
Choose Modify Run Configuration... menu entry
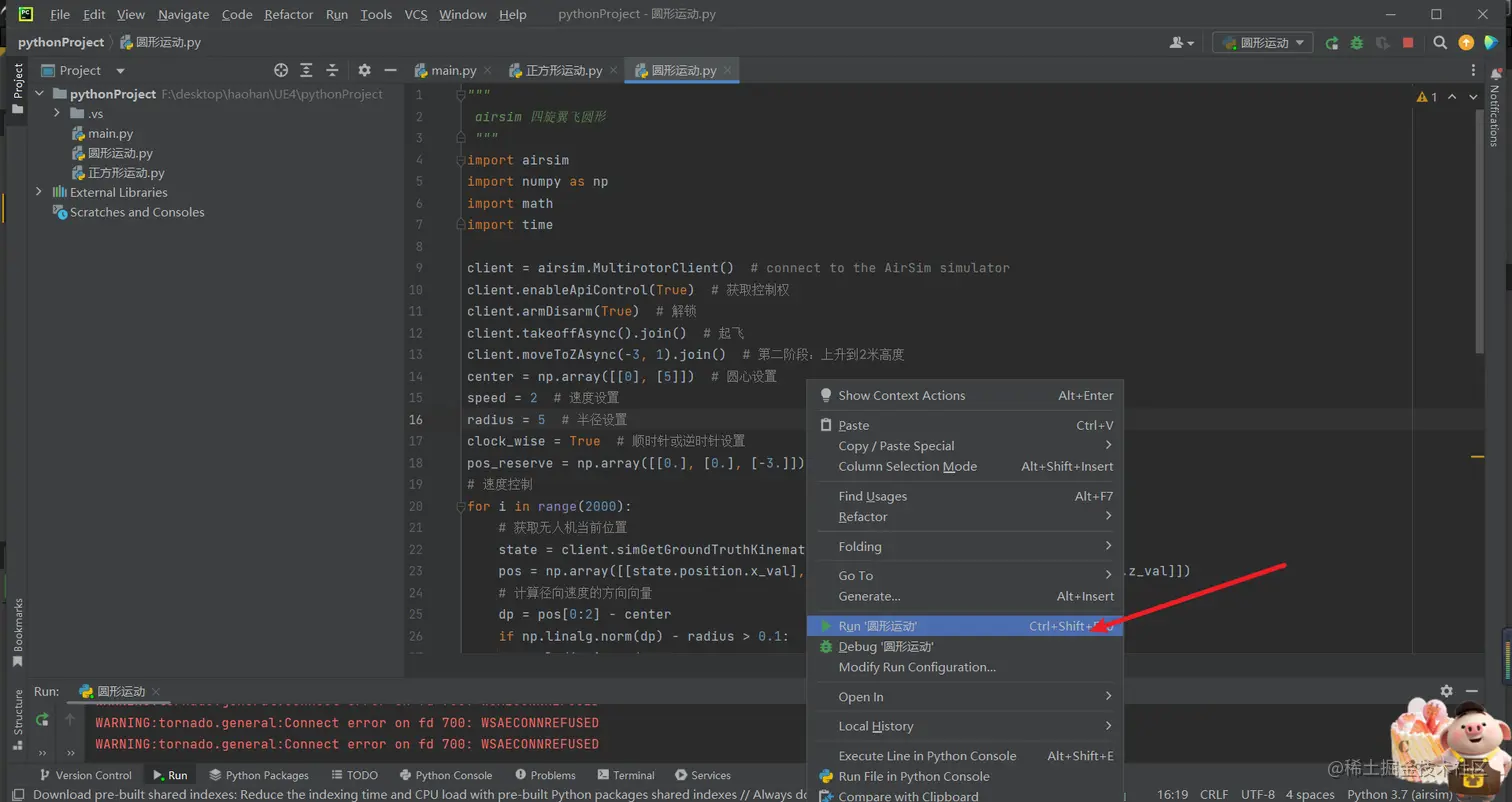(x=916, y=667)
